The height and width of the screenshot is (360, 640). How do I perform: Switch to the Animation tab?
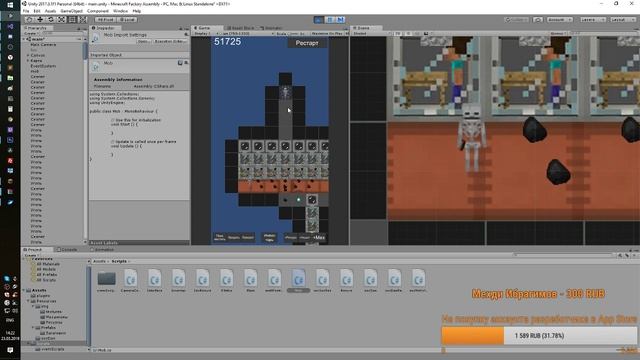click(103, 249)
